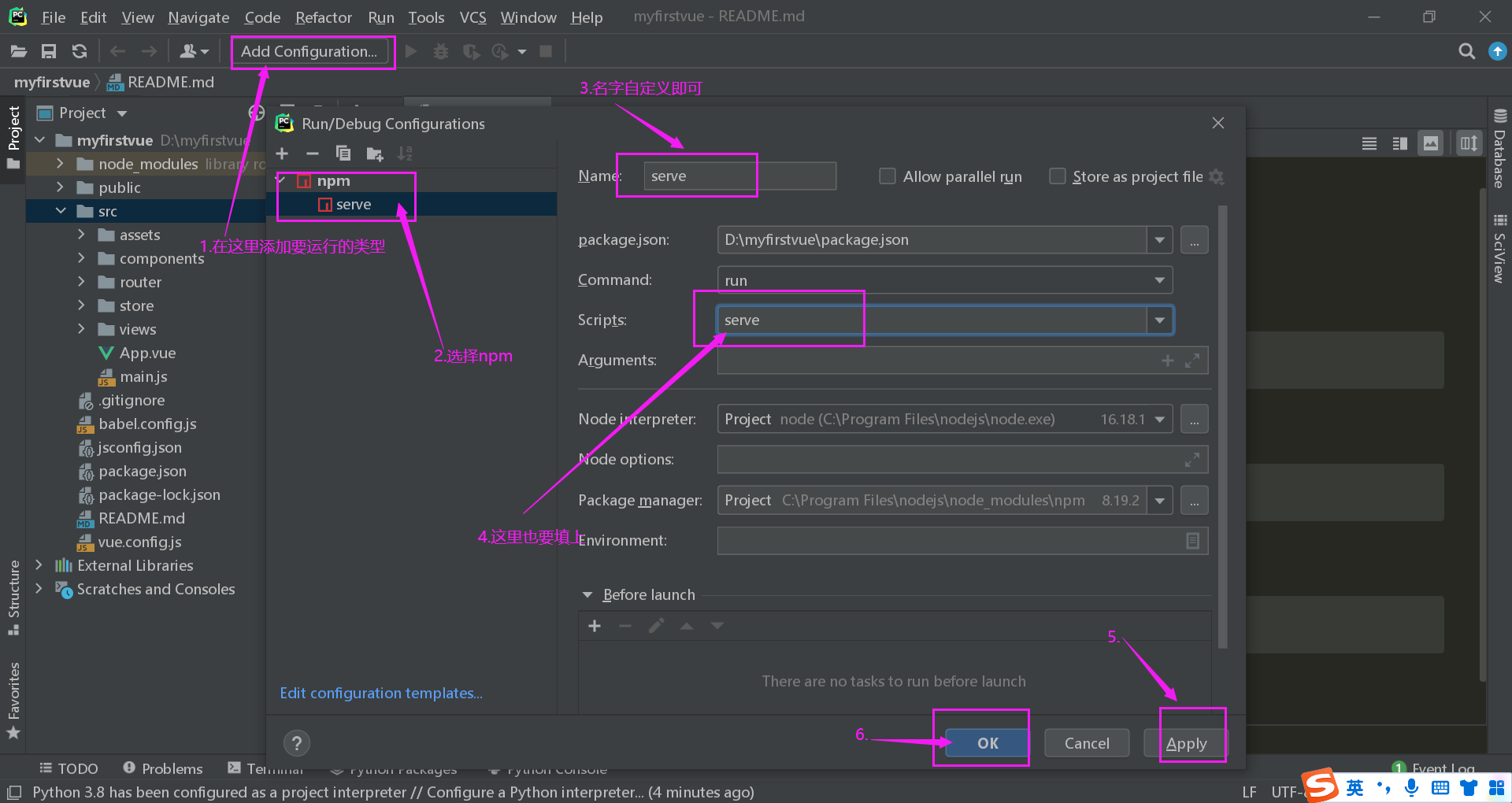Click the Back navigation arrow
This screenshot has height=803, width=1512.
(118, 51)
